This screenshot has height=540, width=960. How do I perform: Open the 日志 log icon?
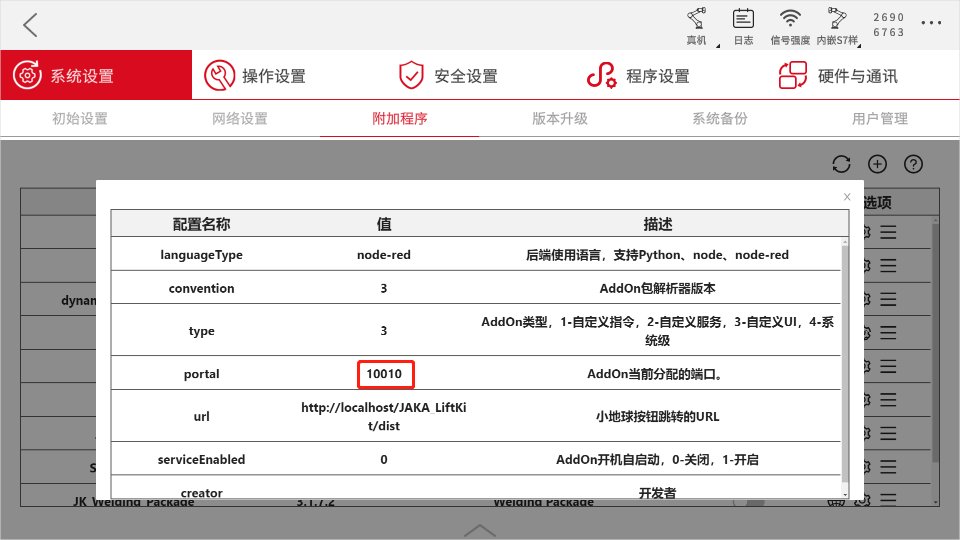(743, 27)
